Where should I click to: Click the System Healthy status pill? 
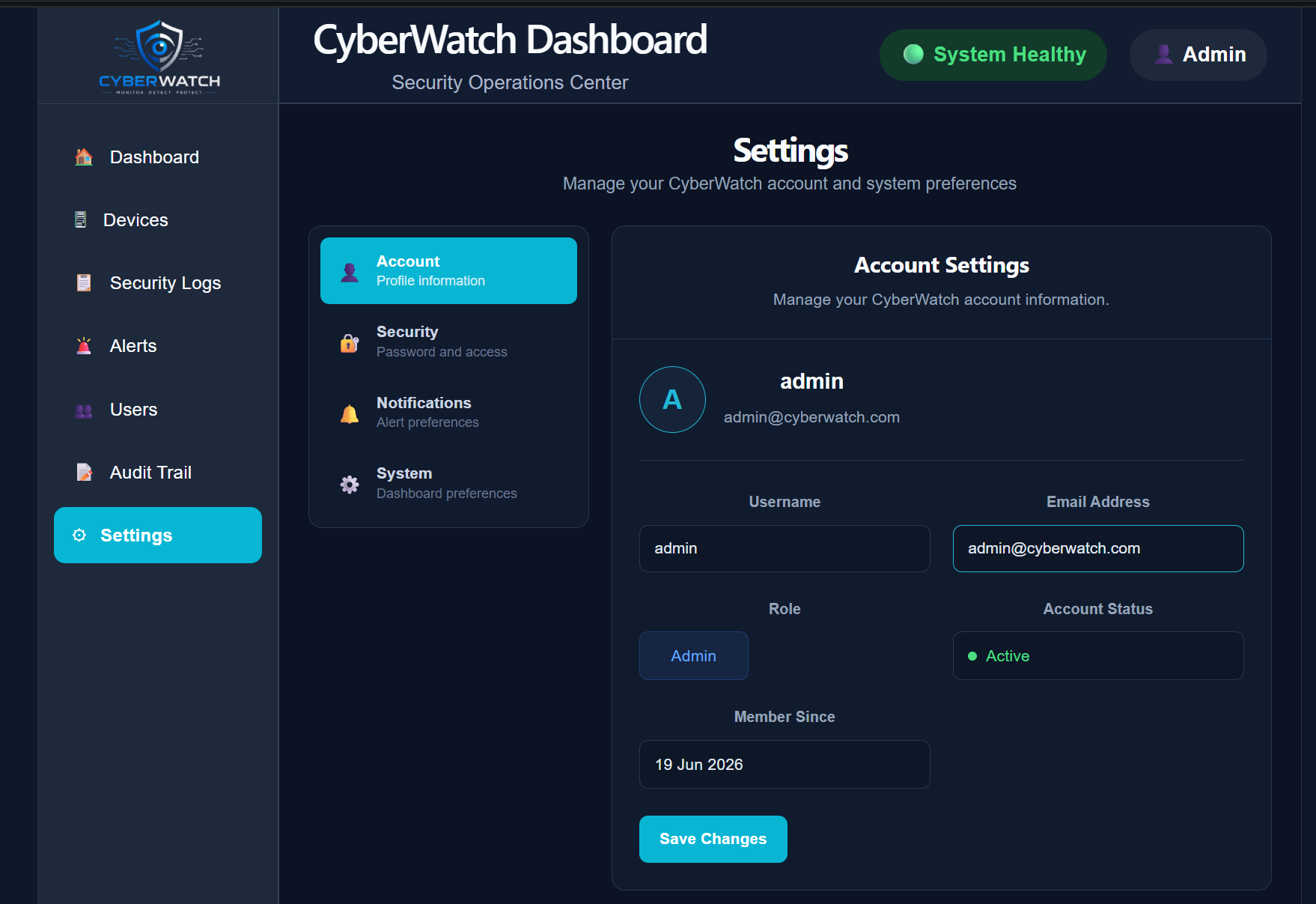point(993,55)
